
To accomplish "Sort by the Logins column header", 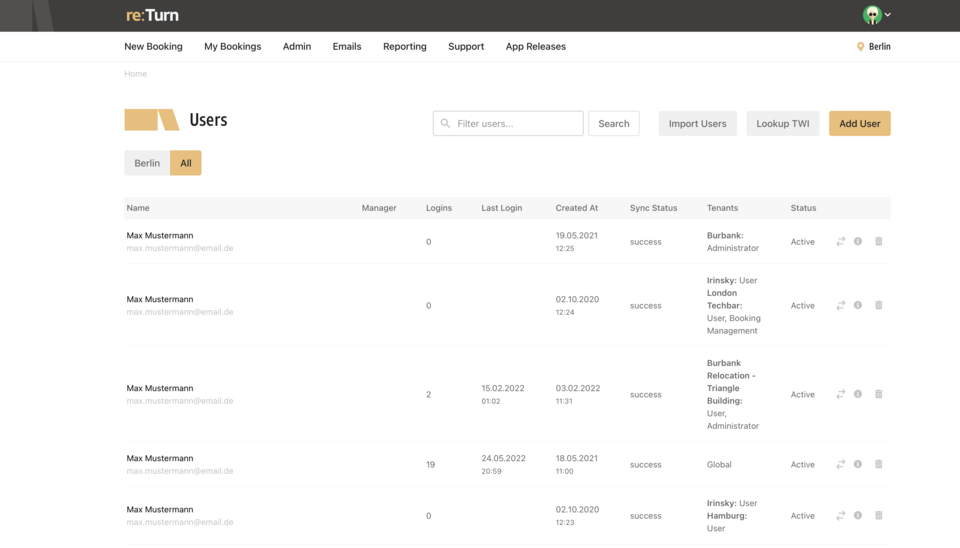I will point(439,208).
